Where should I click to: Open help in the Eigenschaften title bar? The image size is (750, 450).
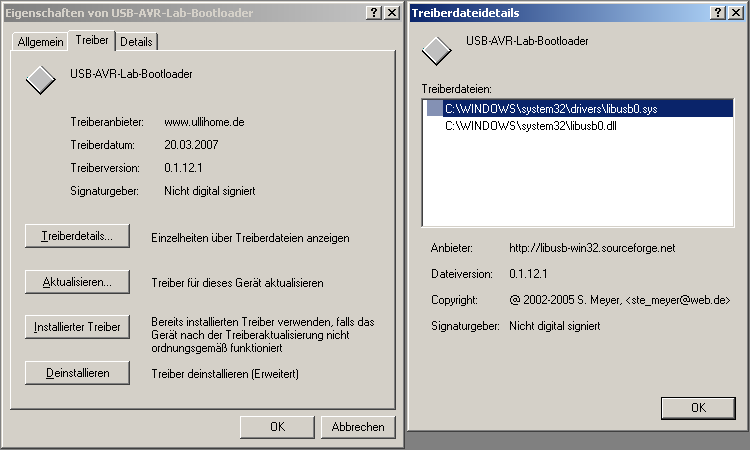click(374, 13)
